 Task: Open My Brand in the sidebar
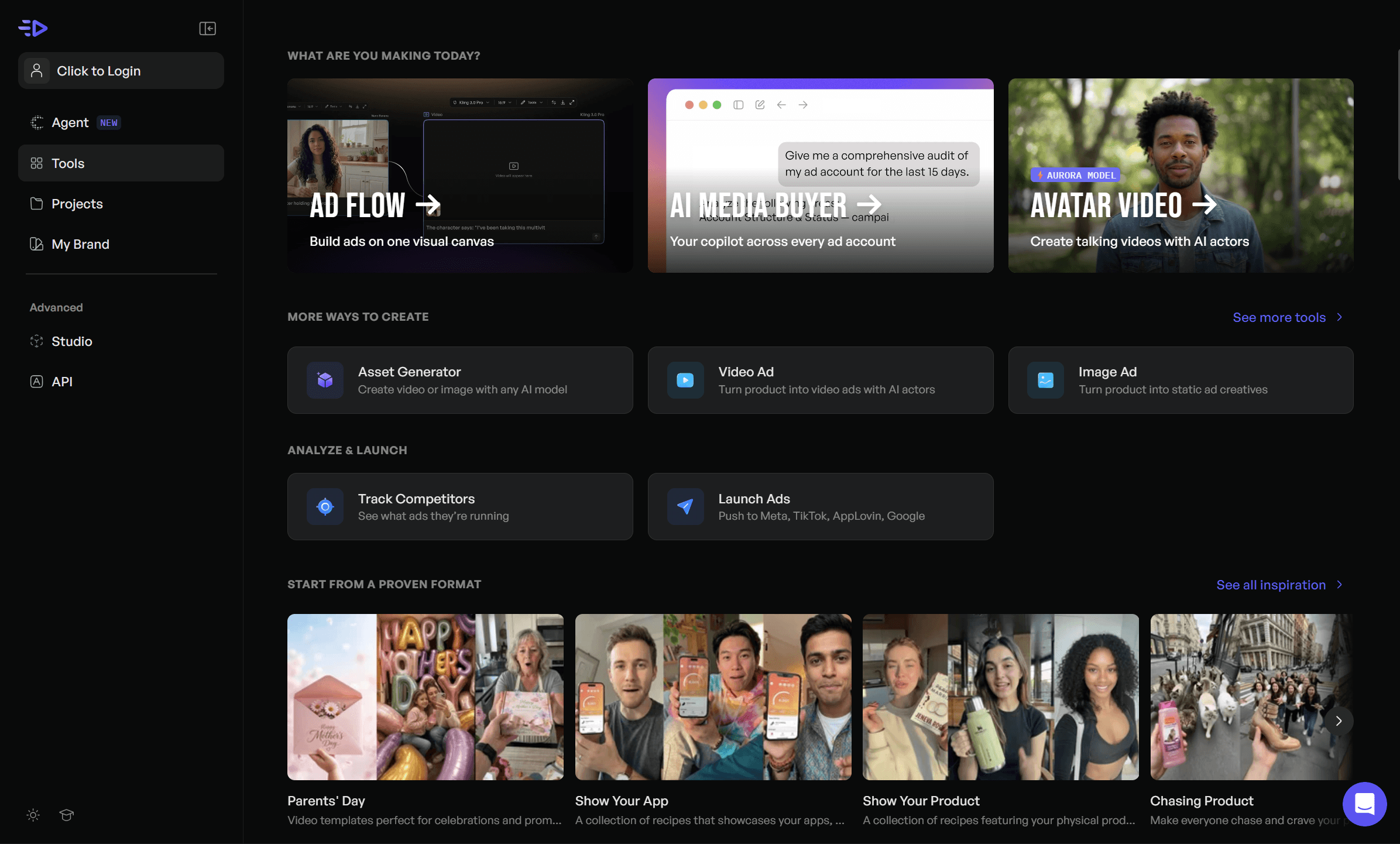pyautogui.click(x=121, y=244)
